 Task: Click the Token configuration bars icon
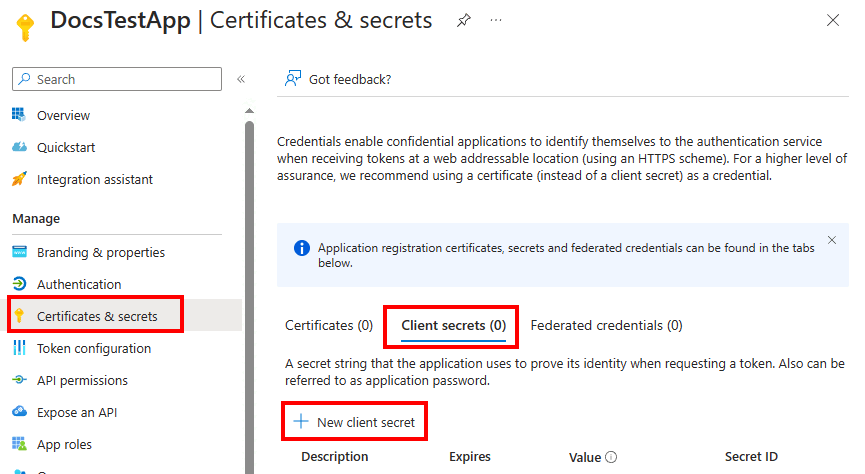pyautogui.click(x=19, y=348)
